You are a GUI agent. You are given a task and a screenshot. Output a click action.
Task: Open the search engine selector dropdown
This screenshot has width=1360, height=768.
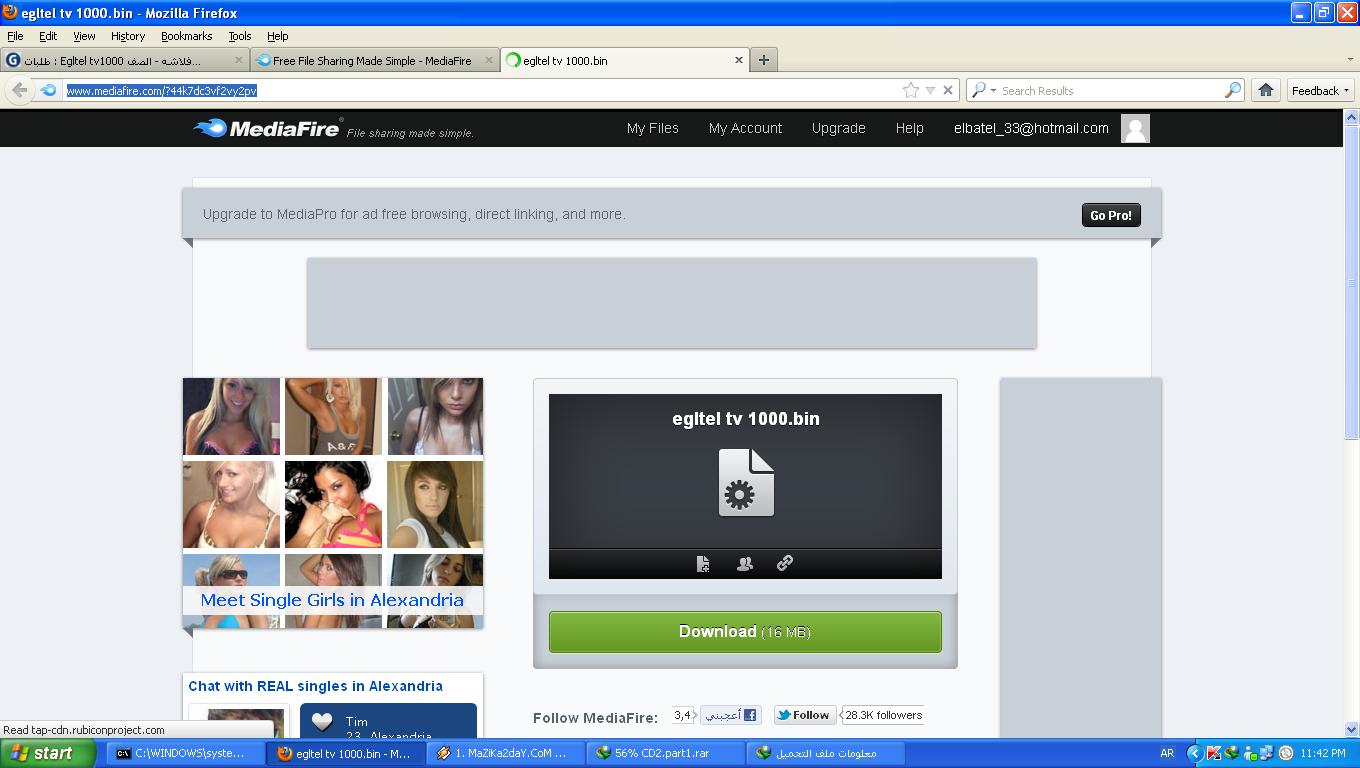983,90
